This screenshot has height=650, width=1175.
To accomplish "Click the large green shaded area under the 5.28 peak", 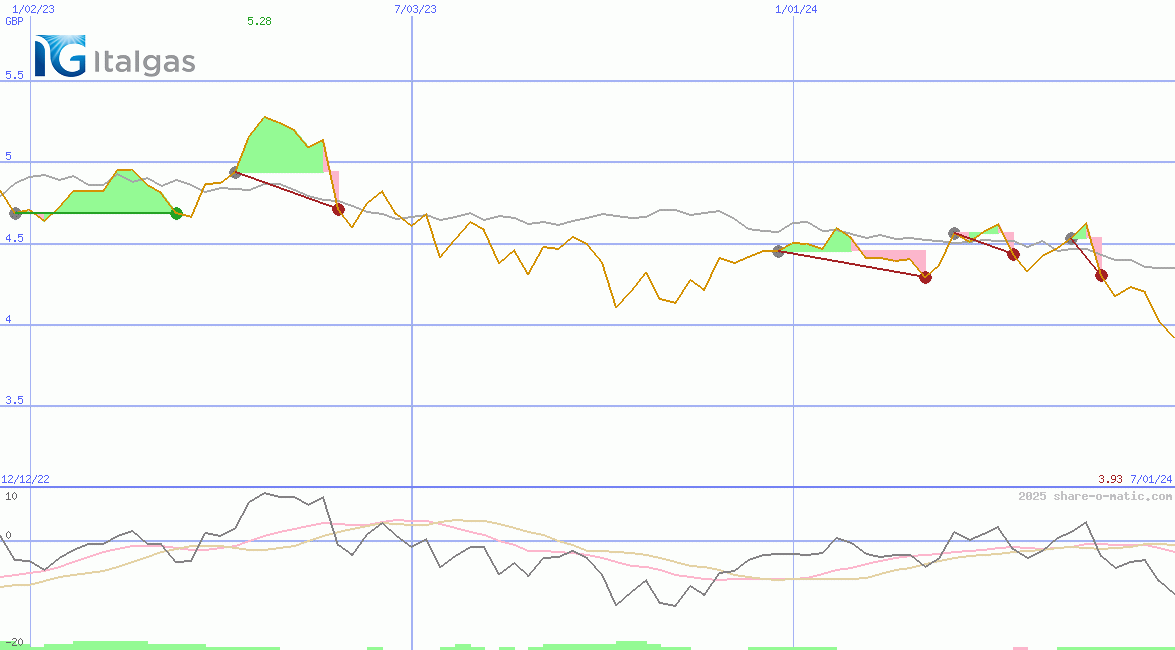I will pyautogui.click(x=278, y=150).
